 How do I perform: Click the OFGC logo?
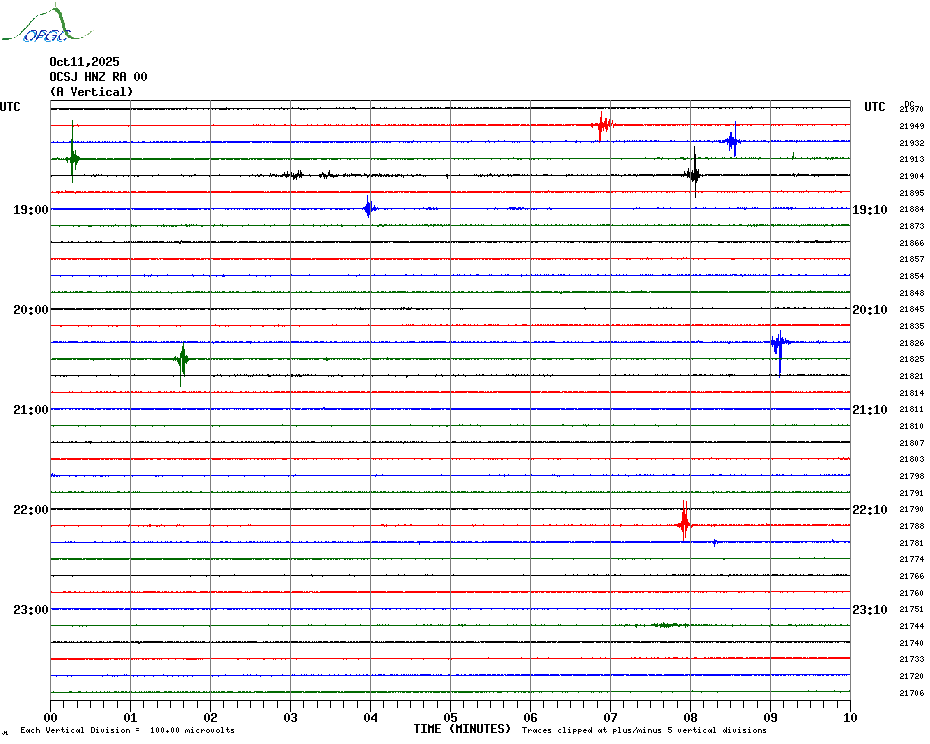pyautogui.click(x=47, y=24)
